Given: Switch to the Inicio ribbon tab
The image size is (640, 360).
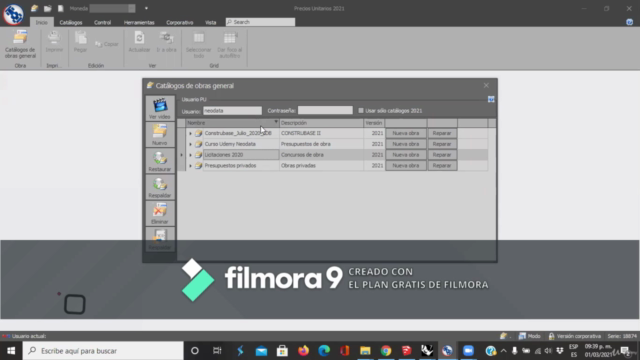Looking at the screenshot, I should 41,22.
